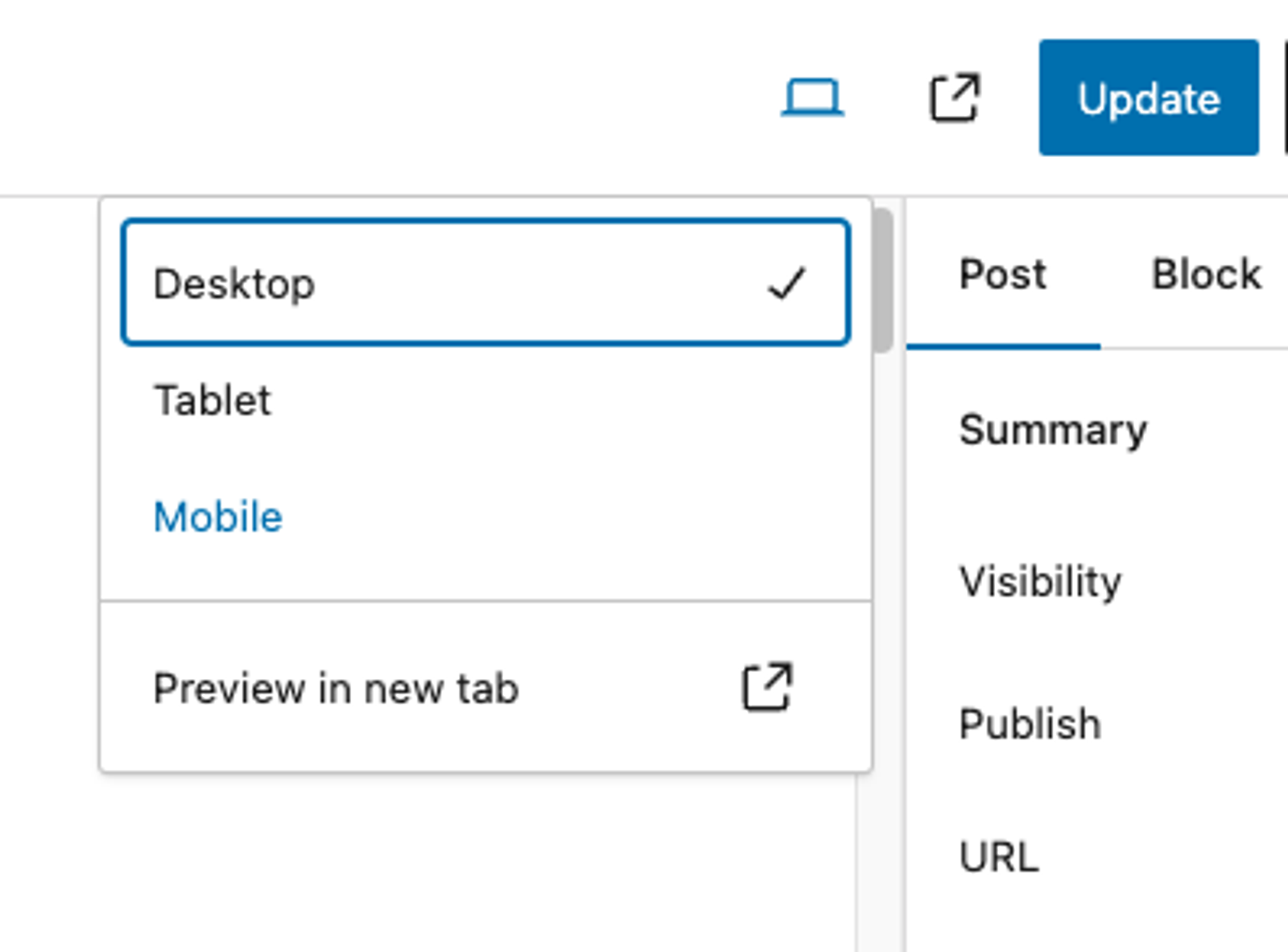Open the URL setting
This screenshot has height=952, width=1288.
pos(997,856)
